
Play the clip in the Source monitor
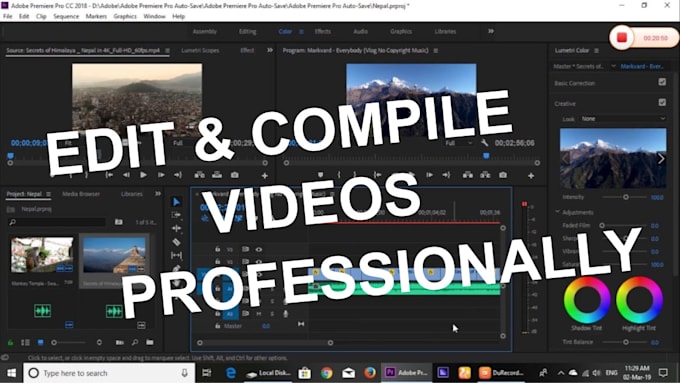pyautogui.click(x=143, y=175)
